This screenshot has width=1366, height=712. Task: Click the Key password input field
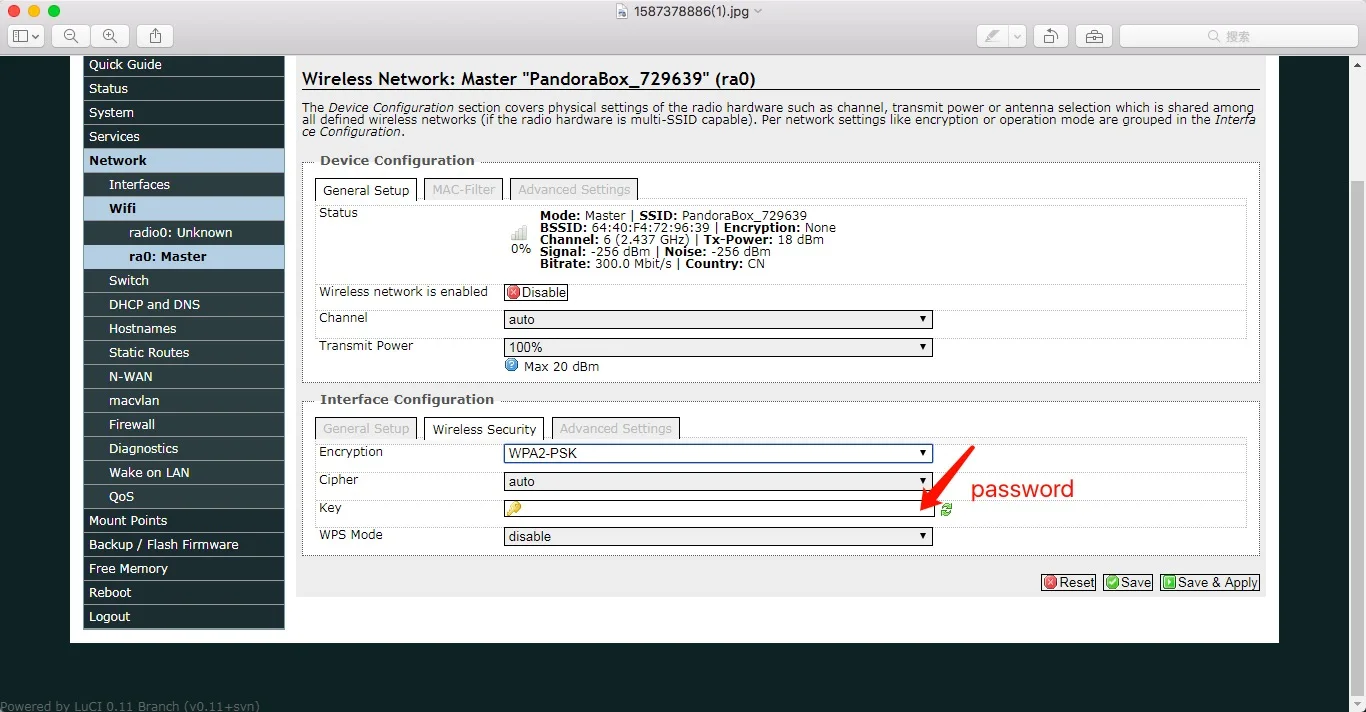point(719,509)
